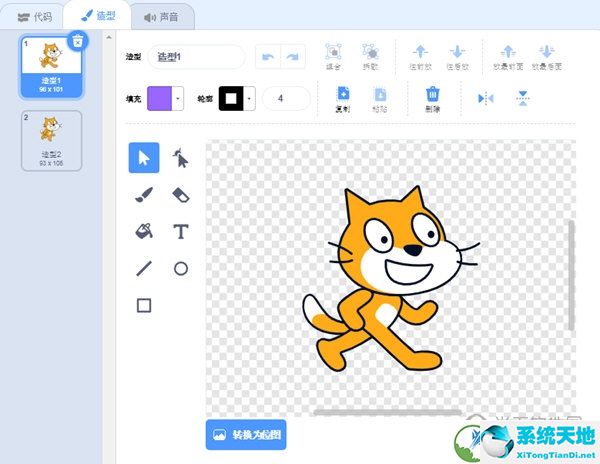The width and height of the screenshot is (600, 464).
Task: Select the Reshape tool
Action: point(181,158)
